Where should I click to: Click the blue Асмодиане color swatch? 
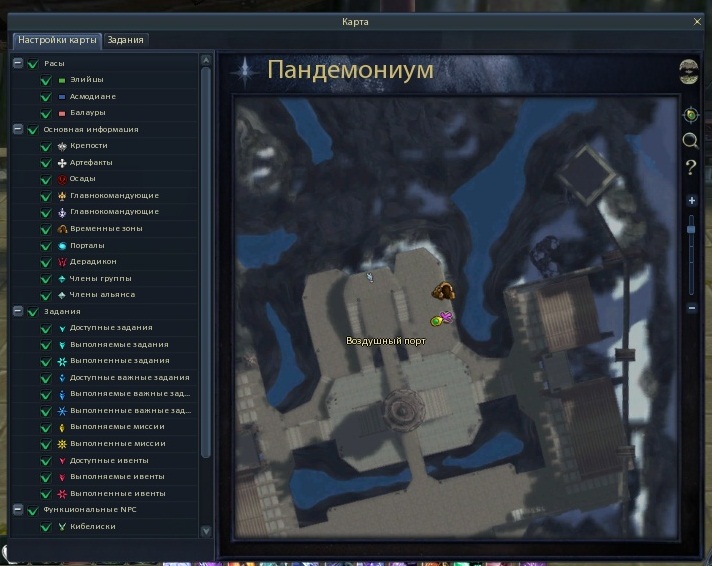[x=62, y=97]
